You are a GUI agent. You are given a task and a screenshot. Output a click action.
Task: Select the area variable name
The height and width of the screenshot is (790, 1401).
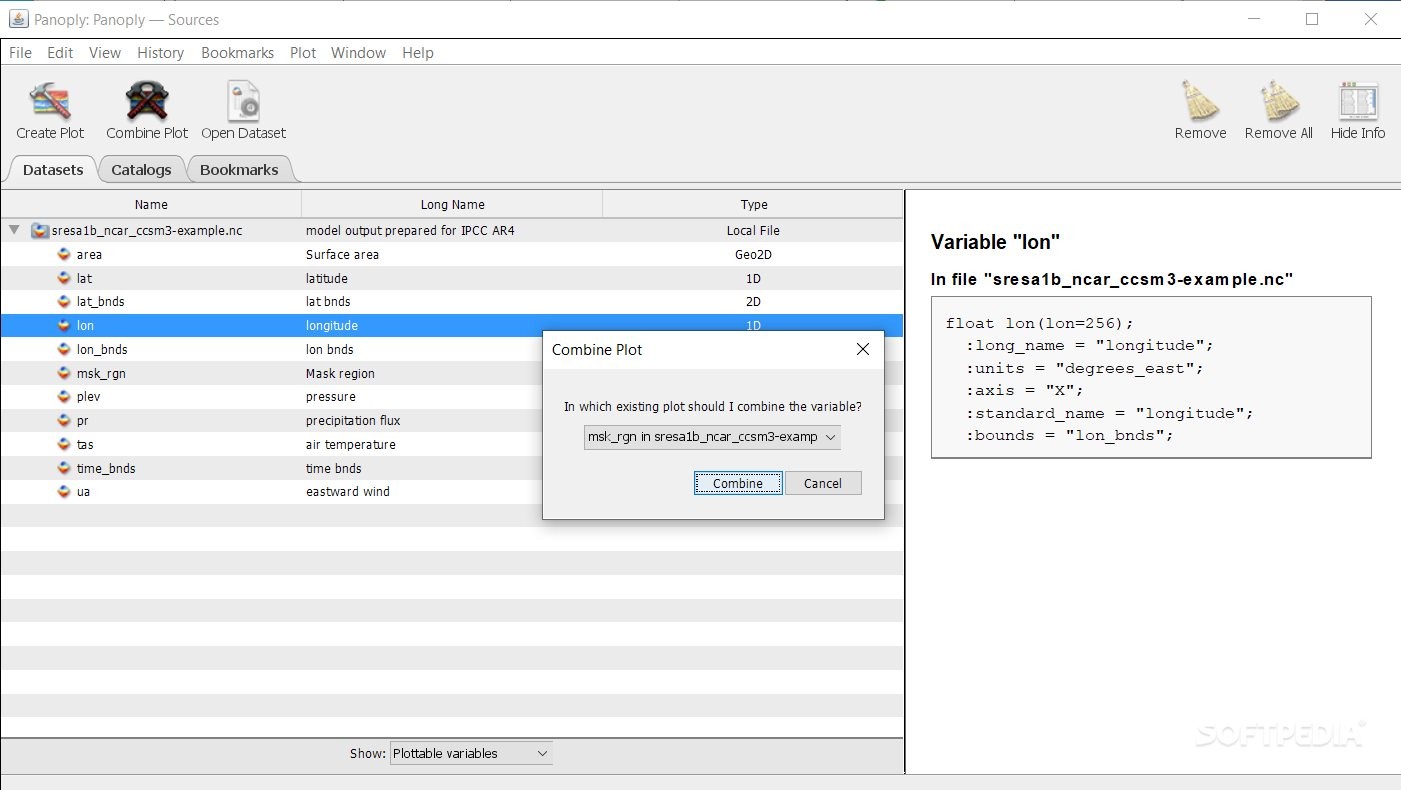(x=89, y=254)
